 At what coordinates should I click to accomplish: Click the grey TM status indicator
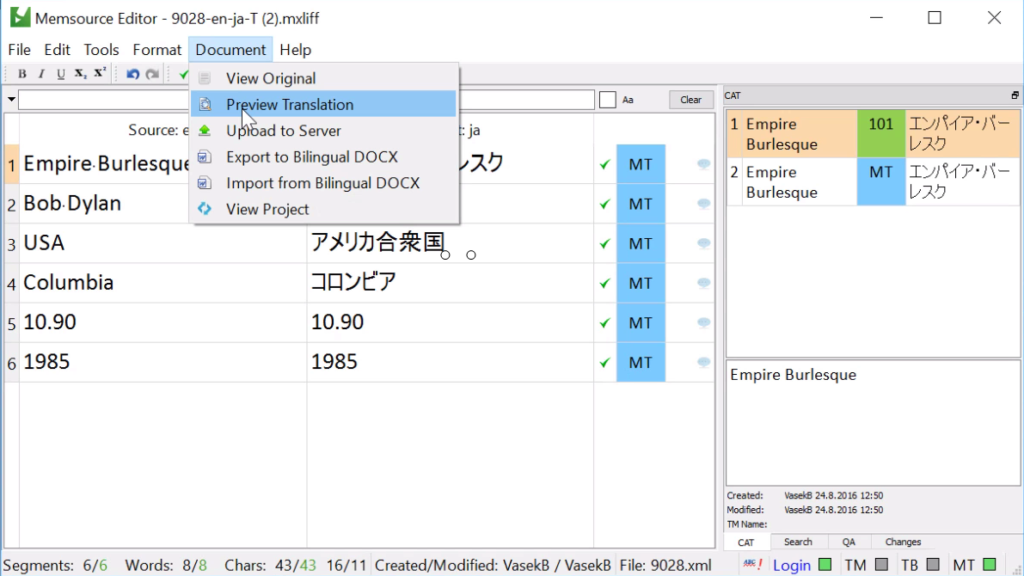click(882, 564)
